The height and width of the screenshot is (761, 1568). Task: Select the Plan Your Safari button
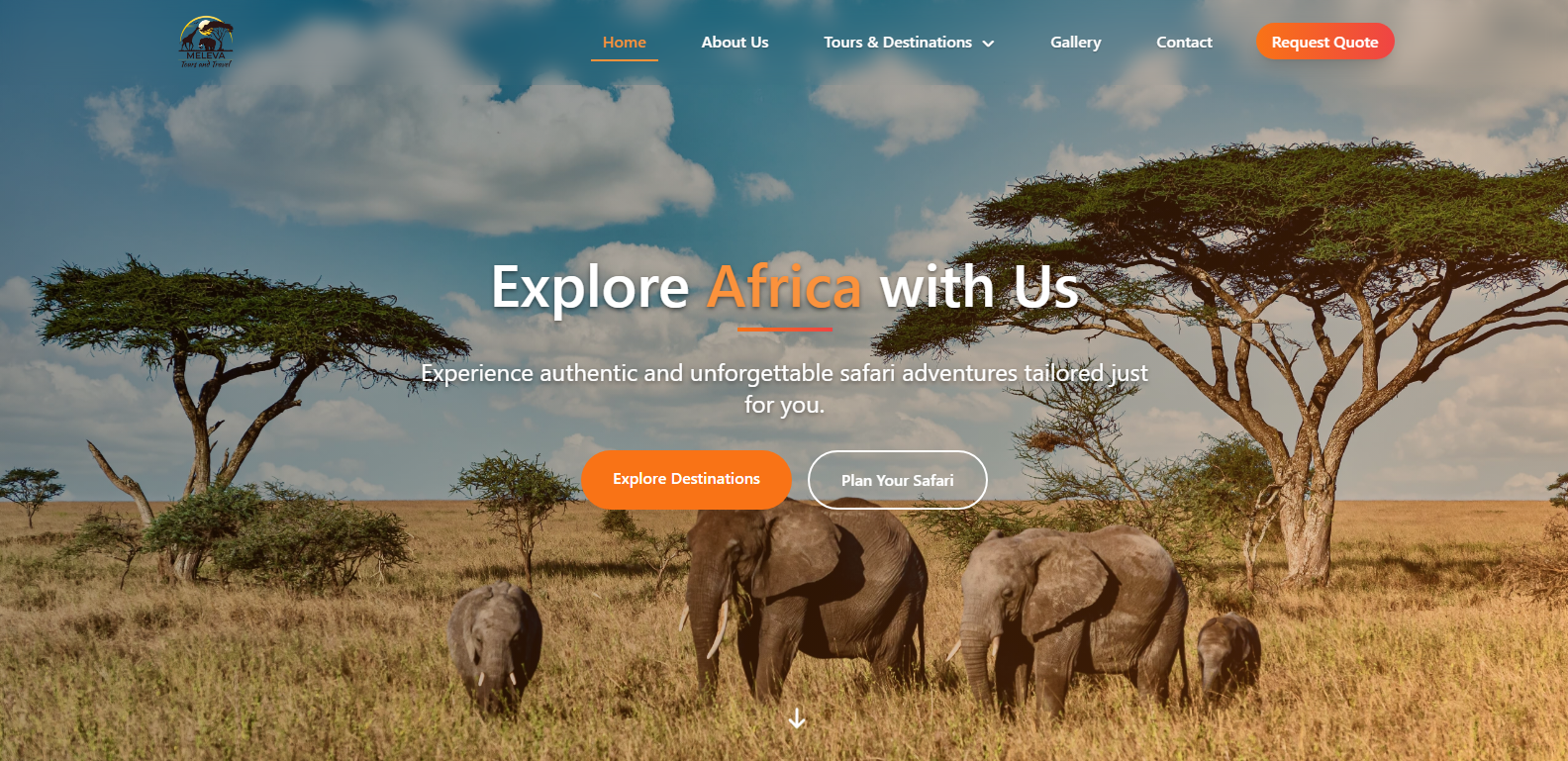(898, 480)
